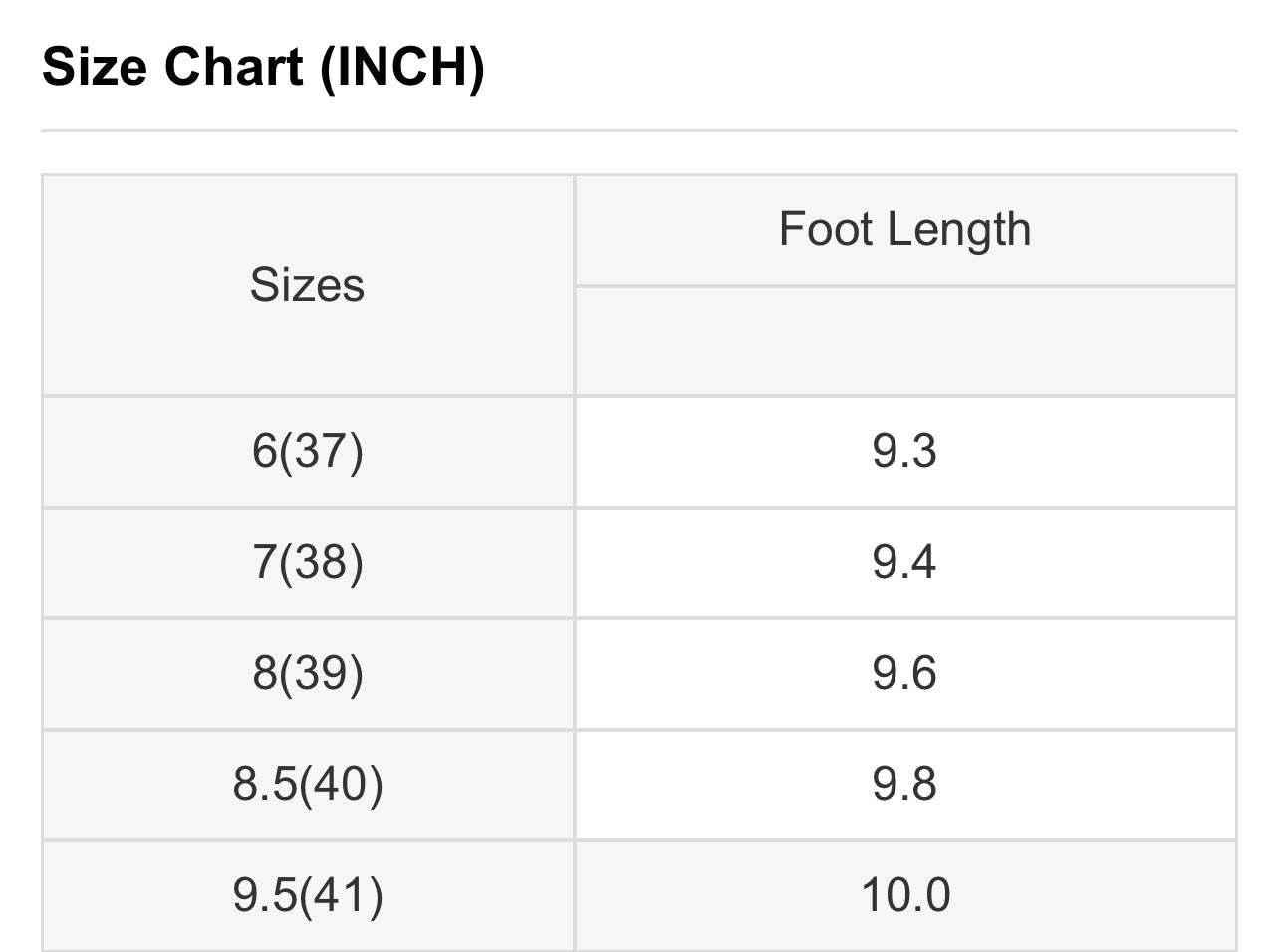
Task: Select the 6(37) size cell
Action: [307, 451]
